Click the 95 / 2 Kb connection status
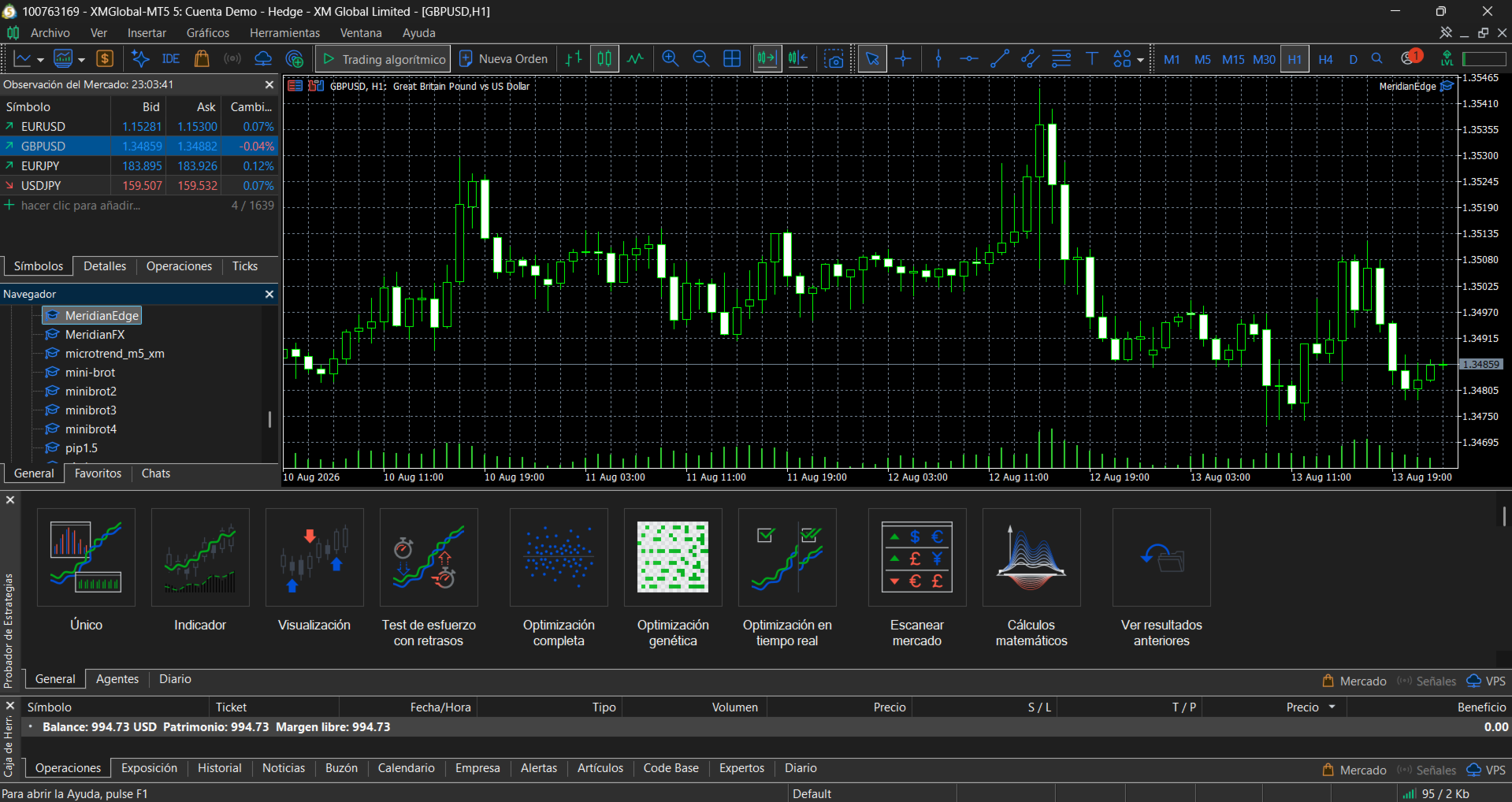This screenshot has height=802, width=1512. pyautogui.click(x=1436, y=794)
